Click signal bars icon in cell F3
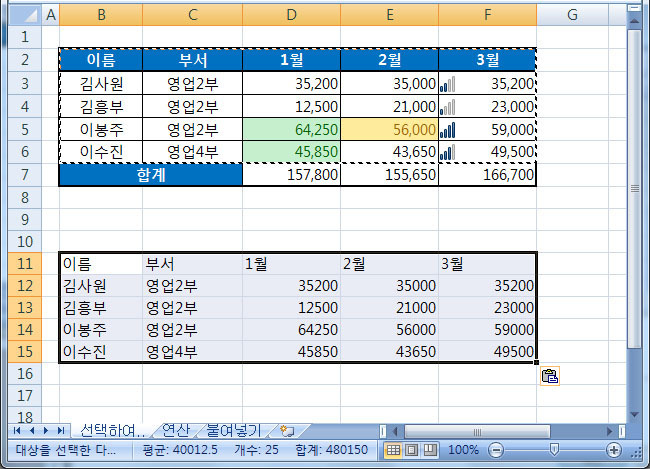This screenshot has width=650, height=469. click(x=447, y=84)
